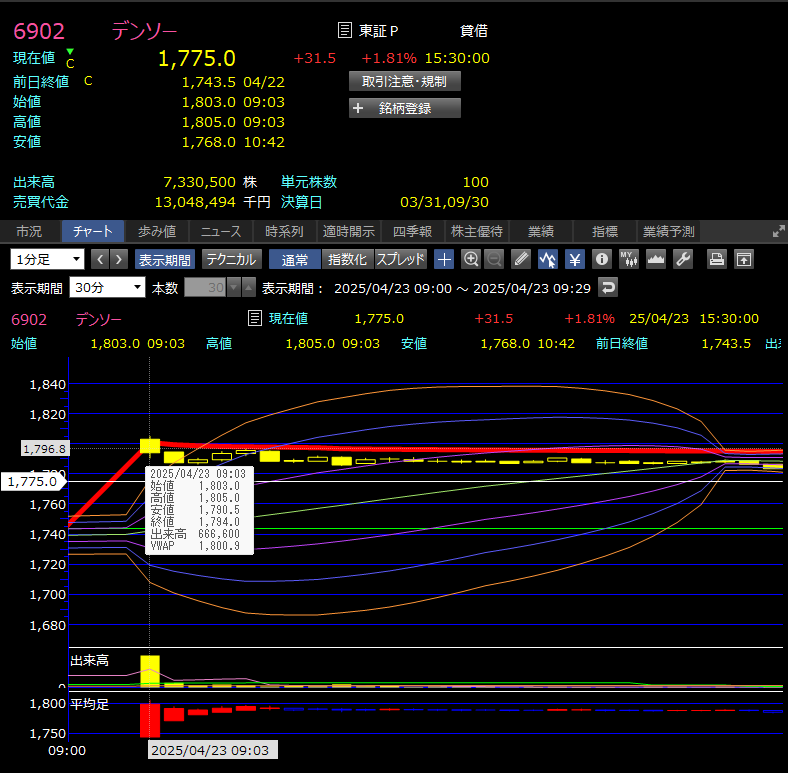The height and width of the screenshot is (773, 788).
Task: Click the 銘柄登録 add-stock button
Action: pos(405,108)
